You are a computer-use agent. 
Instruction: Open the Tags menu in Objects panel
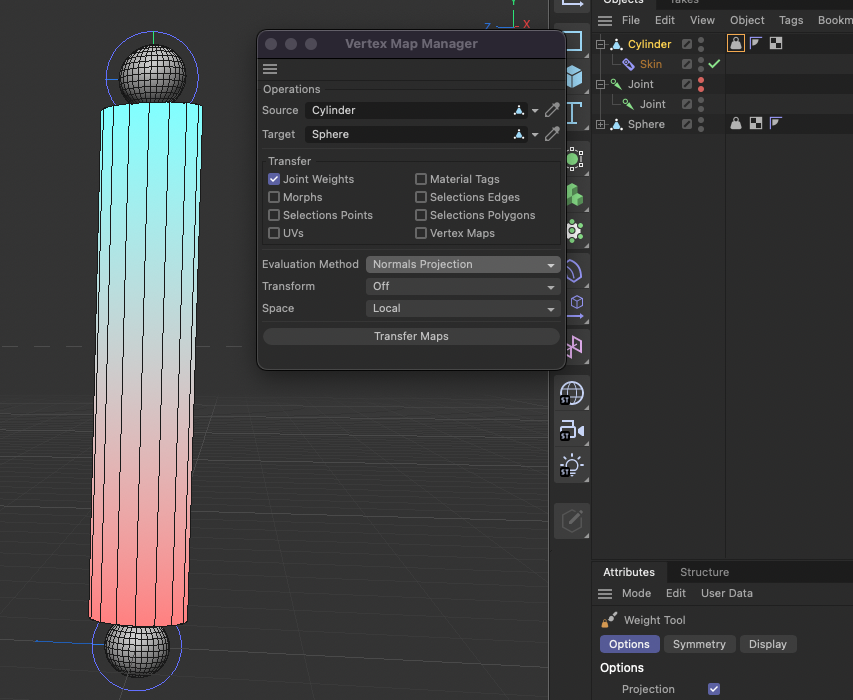pyautogui.click(x=791, y=20)
